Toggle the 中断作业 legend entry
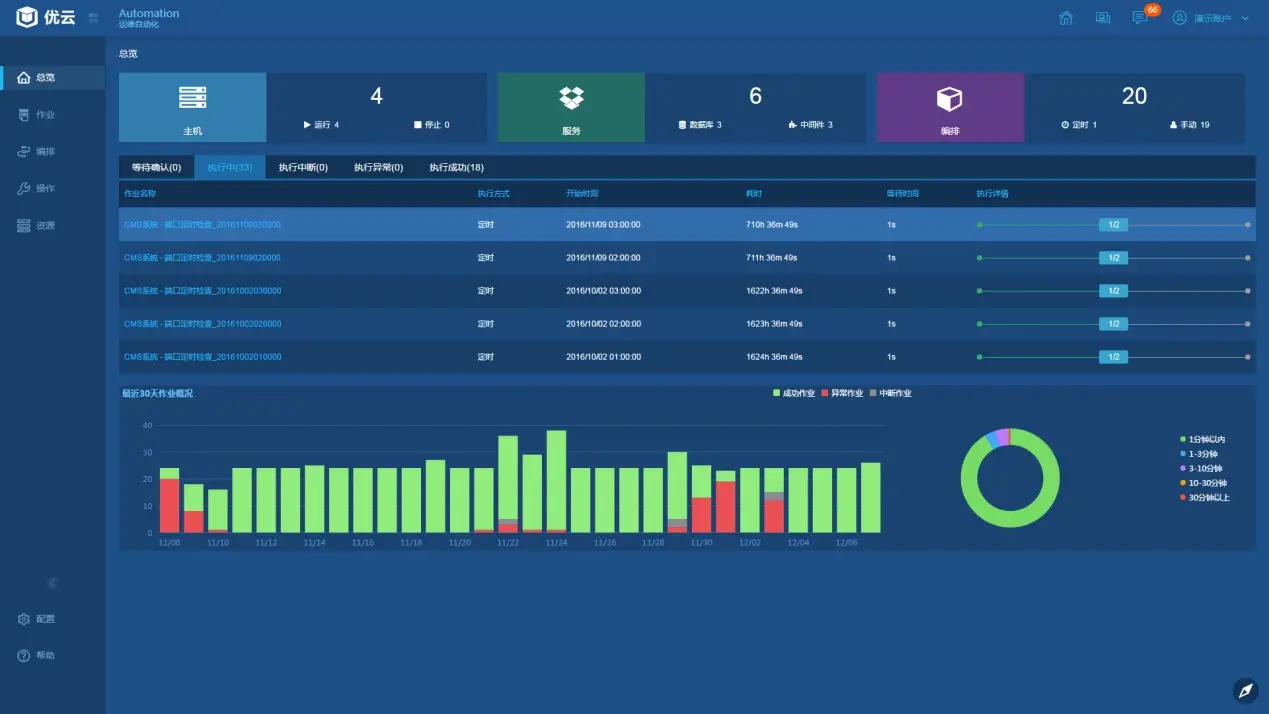This screenshot has height=714, width=1269. pos(891,394)
